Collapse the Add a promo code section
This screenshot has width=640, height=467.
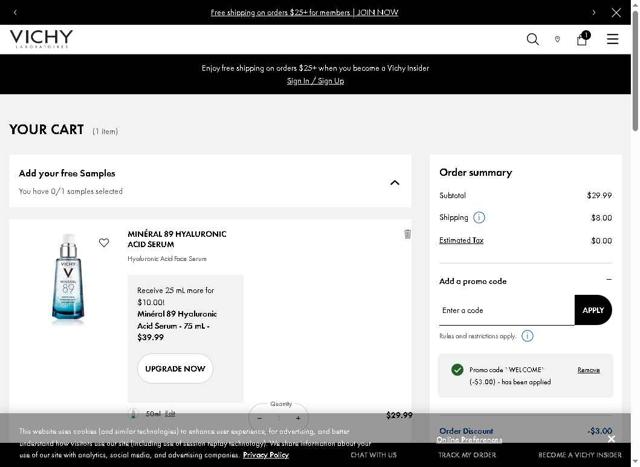[x=609, y=280]
